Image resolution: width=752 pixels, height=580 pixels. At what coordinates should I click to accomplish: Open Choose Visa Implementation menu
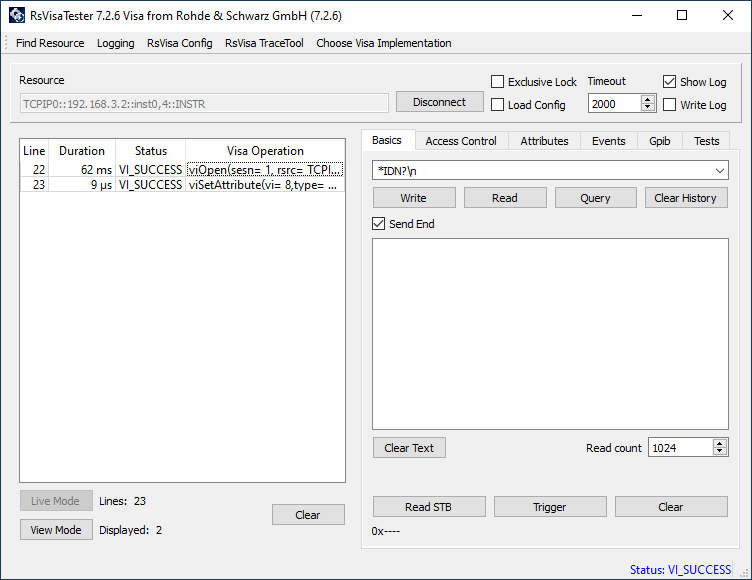(384, 43)
